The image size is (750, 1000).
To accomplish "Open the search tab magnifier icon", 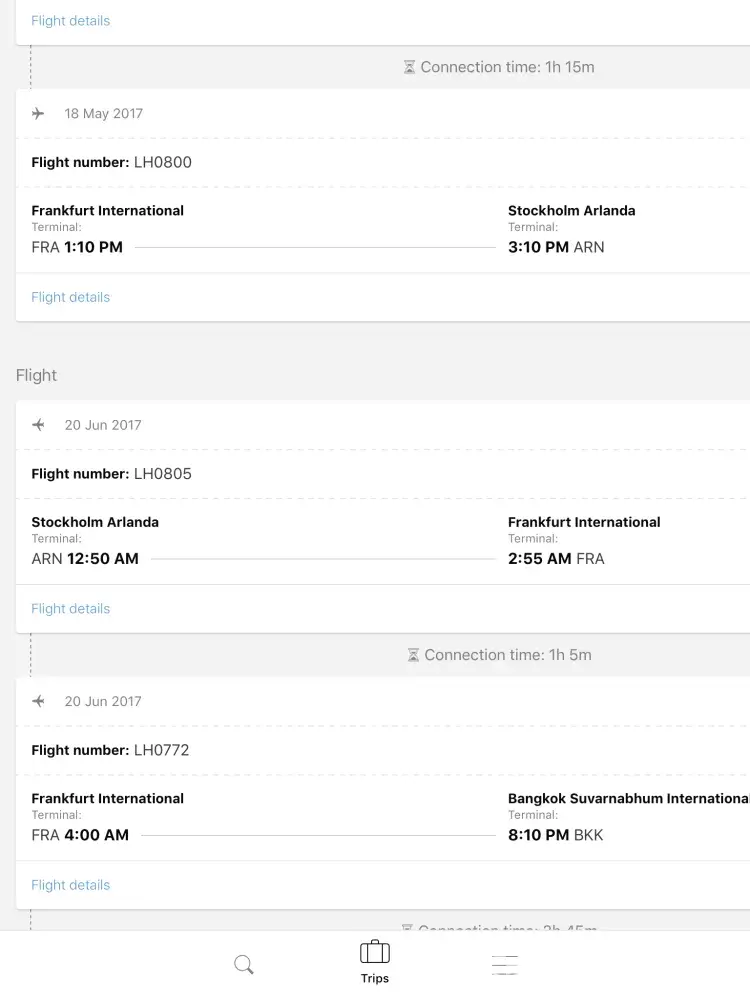I will point(244,965).
